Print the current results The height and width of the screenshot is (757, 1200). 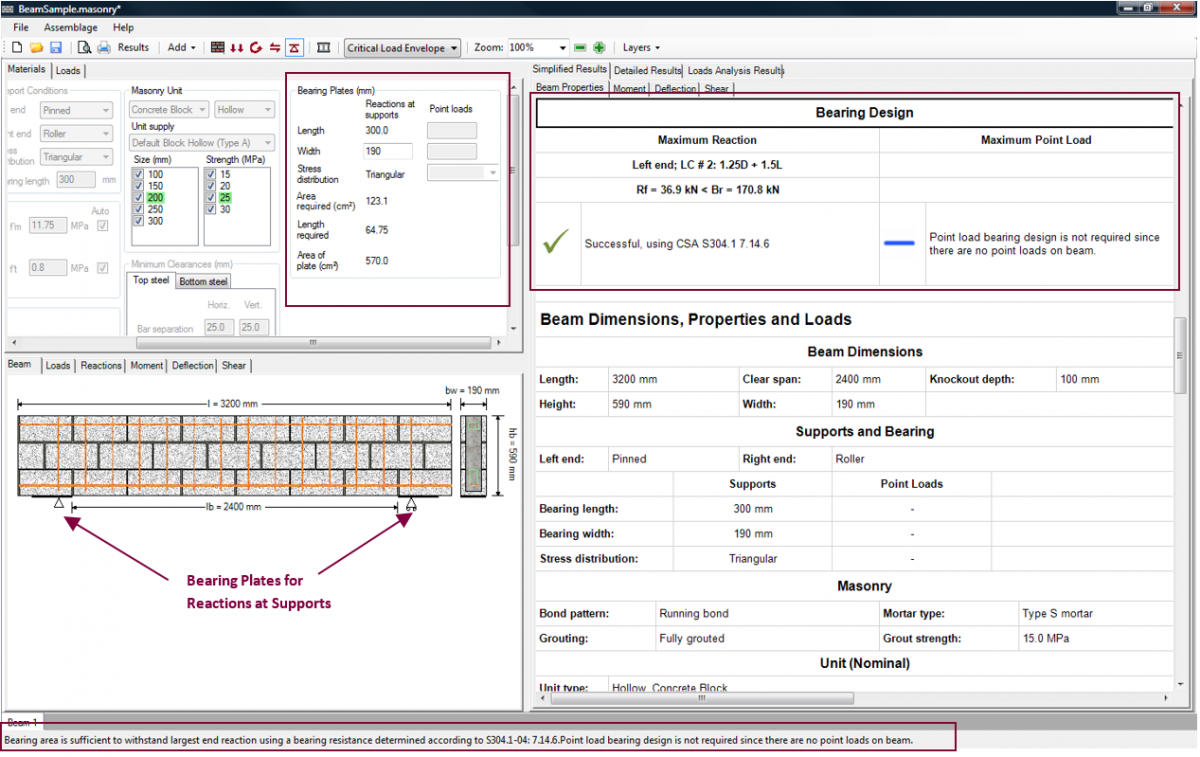click(x=102, y=47)
